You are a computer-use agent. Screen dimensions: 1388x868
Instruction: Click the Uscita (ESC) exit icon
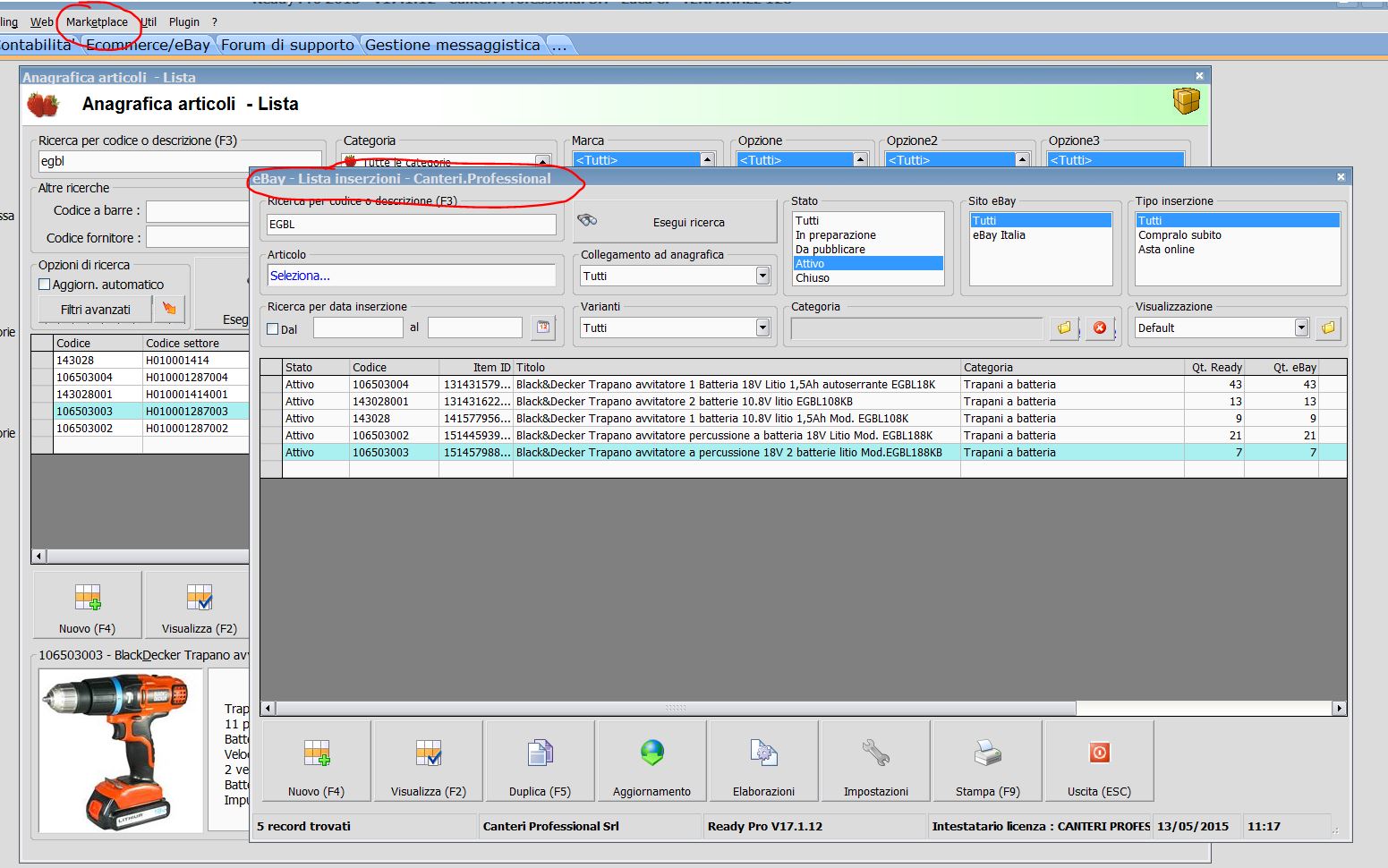pos(1100,753)
